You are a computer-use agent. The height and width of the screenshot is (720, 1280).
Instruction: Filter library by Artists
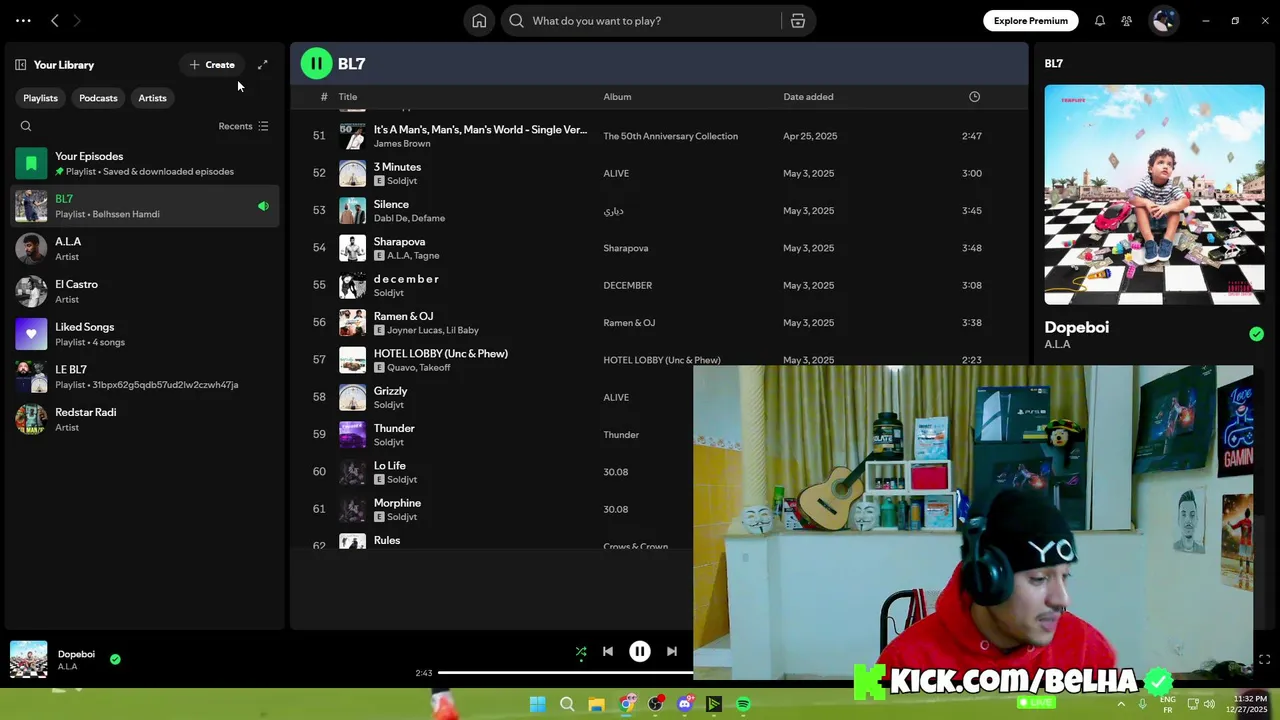click(152, 98)
